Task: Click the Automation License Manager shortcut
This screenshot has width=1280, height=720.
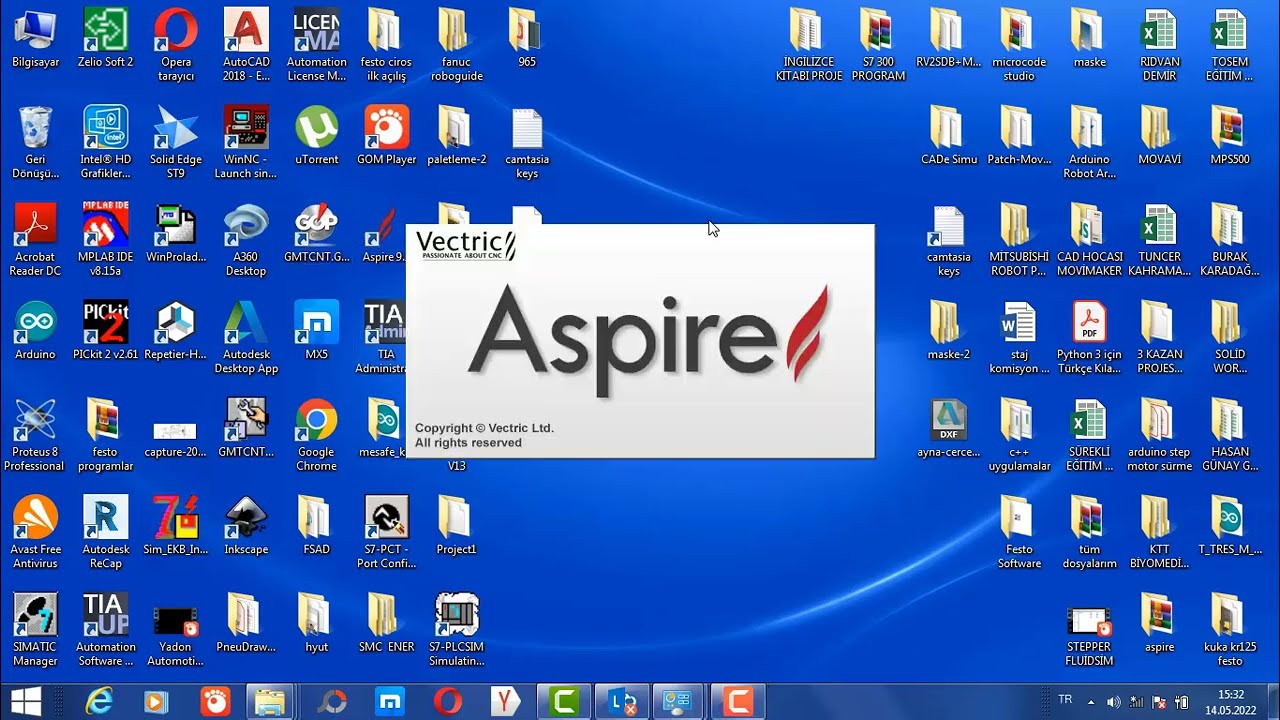Action: 316,47
